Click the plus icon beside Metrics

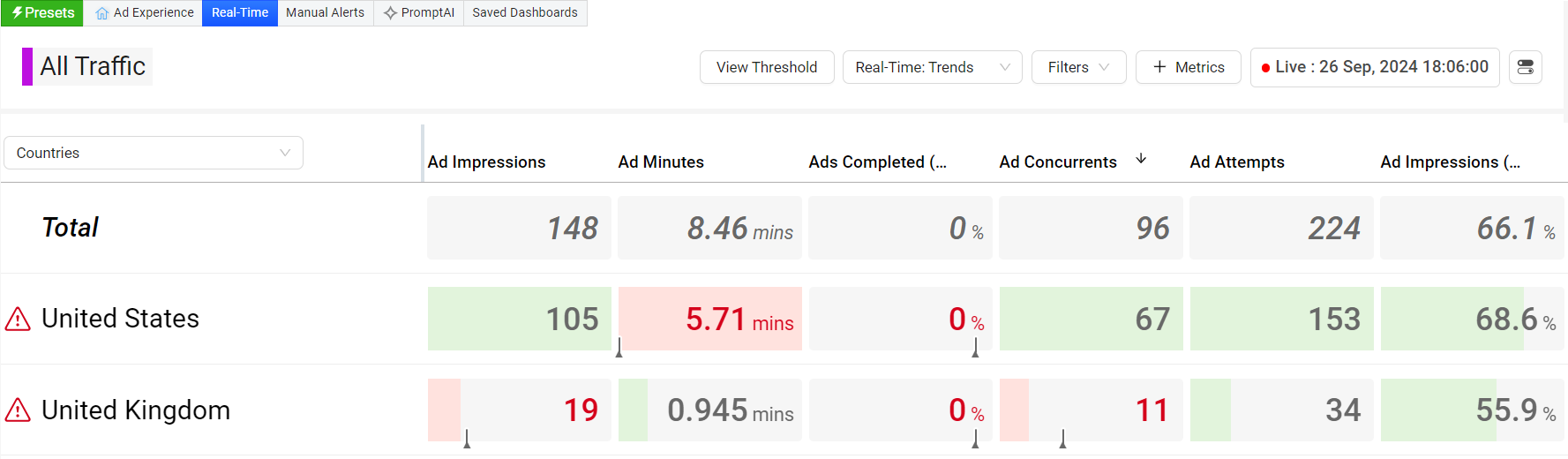click(x=1159, y=67)
